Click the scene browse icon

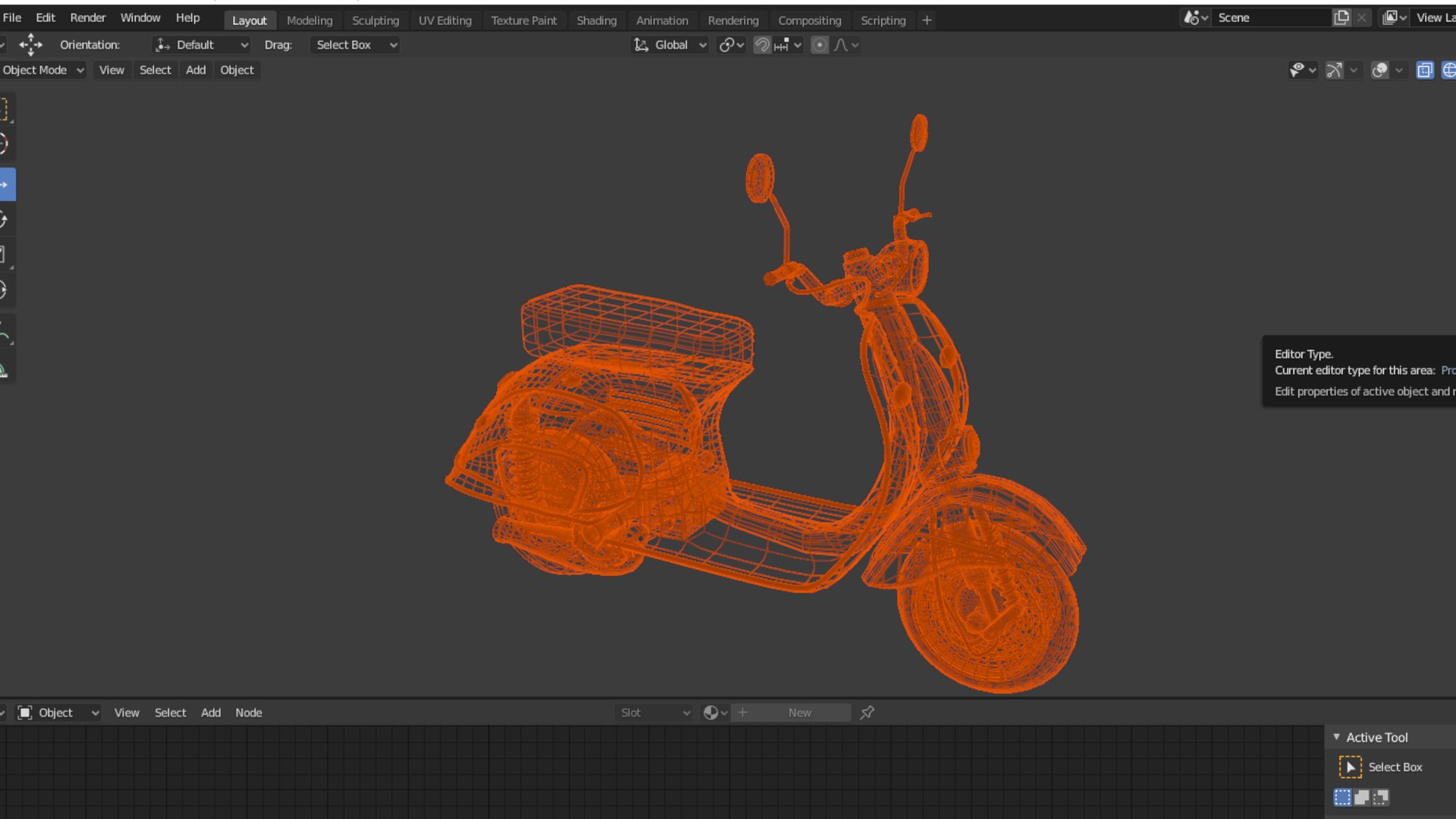(1195, 17)
